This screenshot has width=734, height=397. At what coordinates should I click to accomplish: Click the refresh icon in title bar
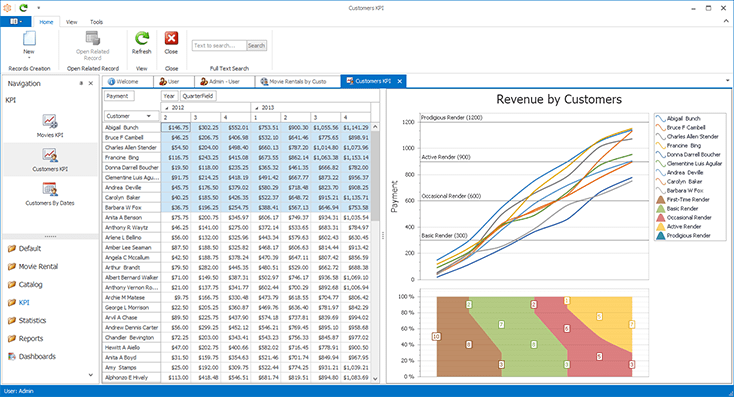pyautogui.click(x=23, y=7)
